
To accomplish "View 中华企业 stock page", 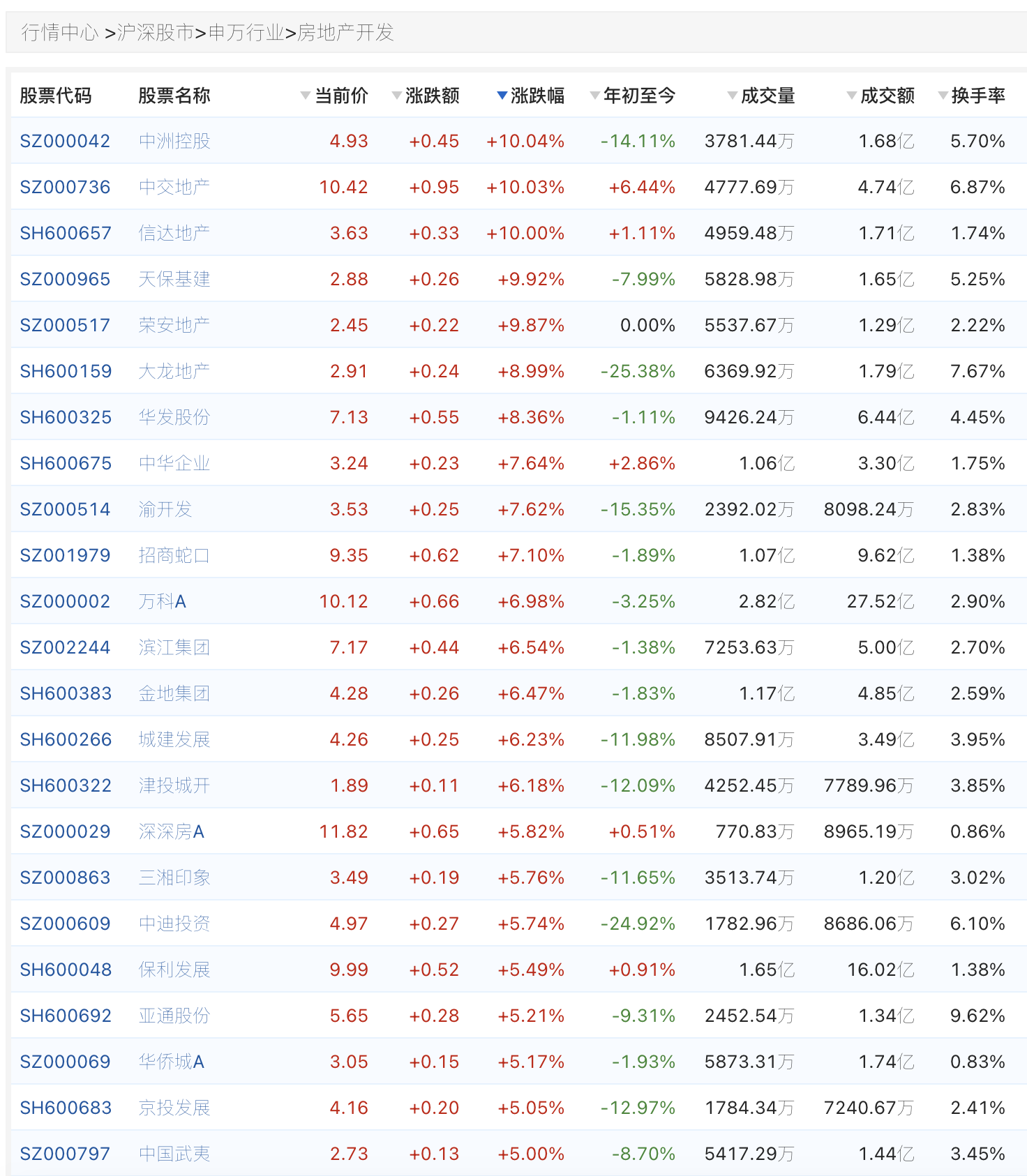I will [174, 463].
